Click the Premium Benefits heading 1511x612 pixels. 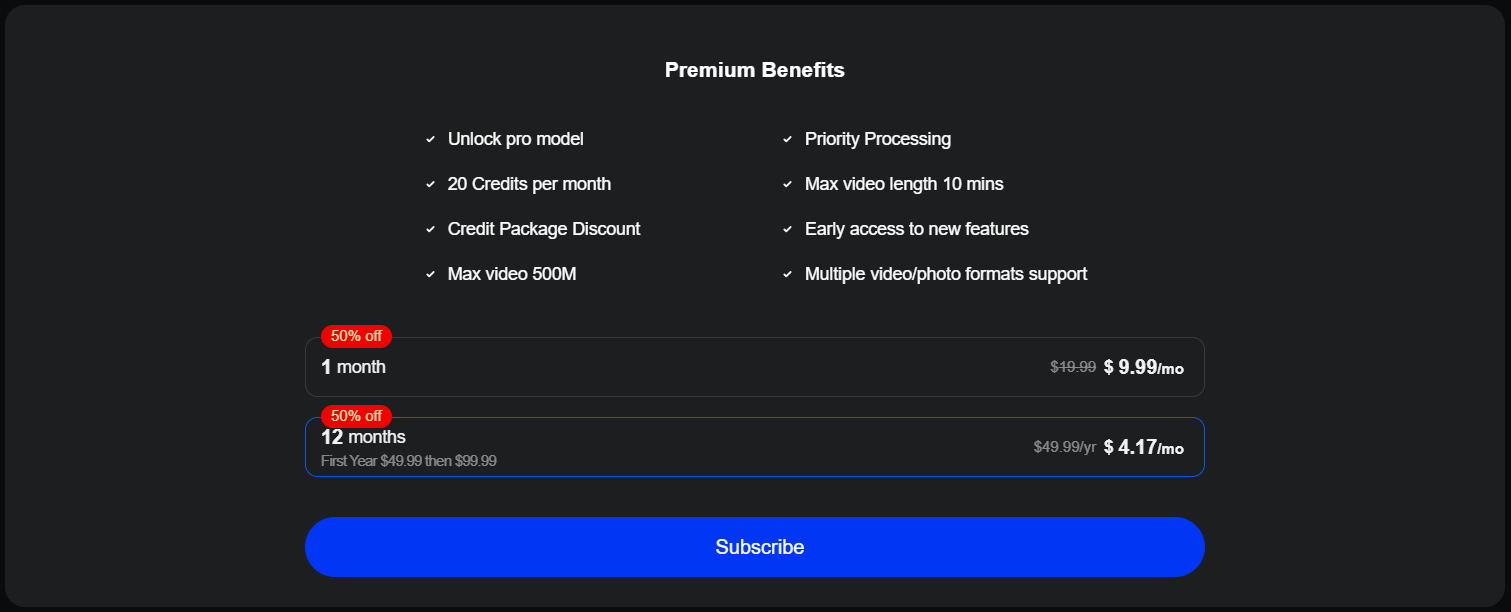pos(755,70)
